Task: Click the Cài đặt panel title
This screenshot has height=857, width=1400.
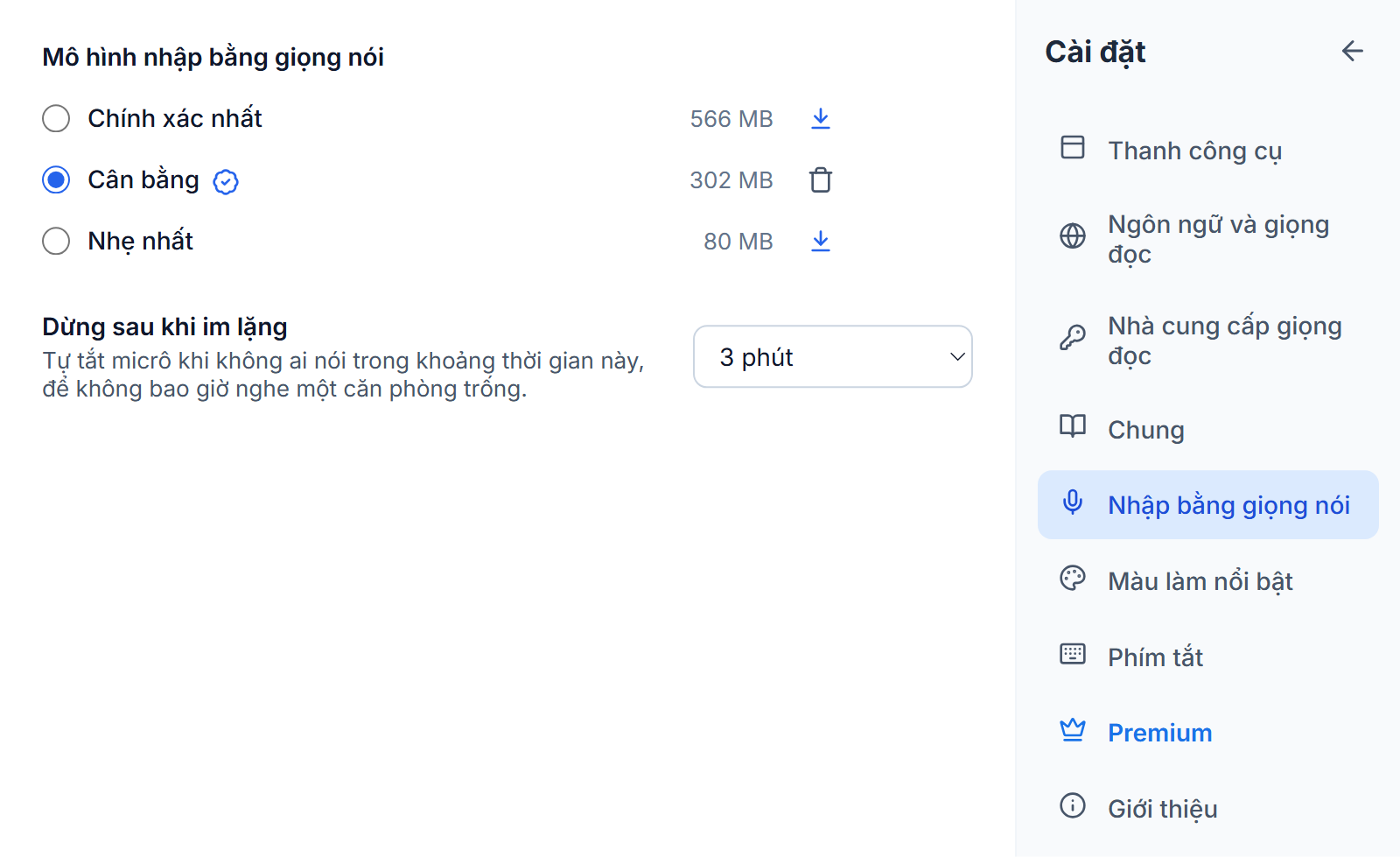Action: [1095, 53]
